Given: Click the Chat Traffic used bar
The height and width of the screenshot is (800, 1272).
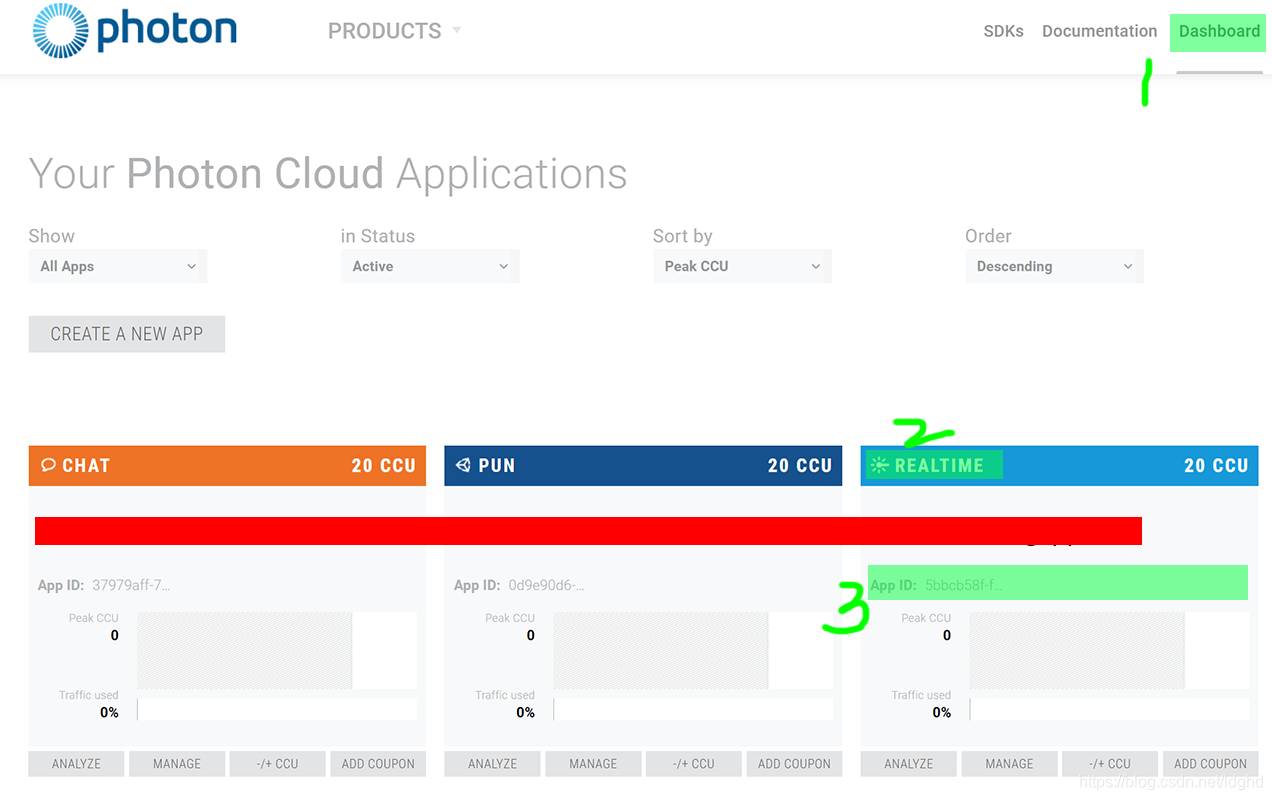Looking at the screenshot, I should 277,709.
